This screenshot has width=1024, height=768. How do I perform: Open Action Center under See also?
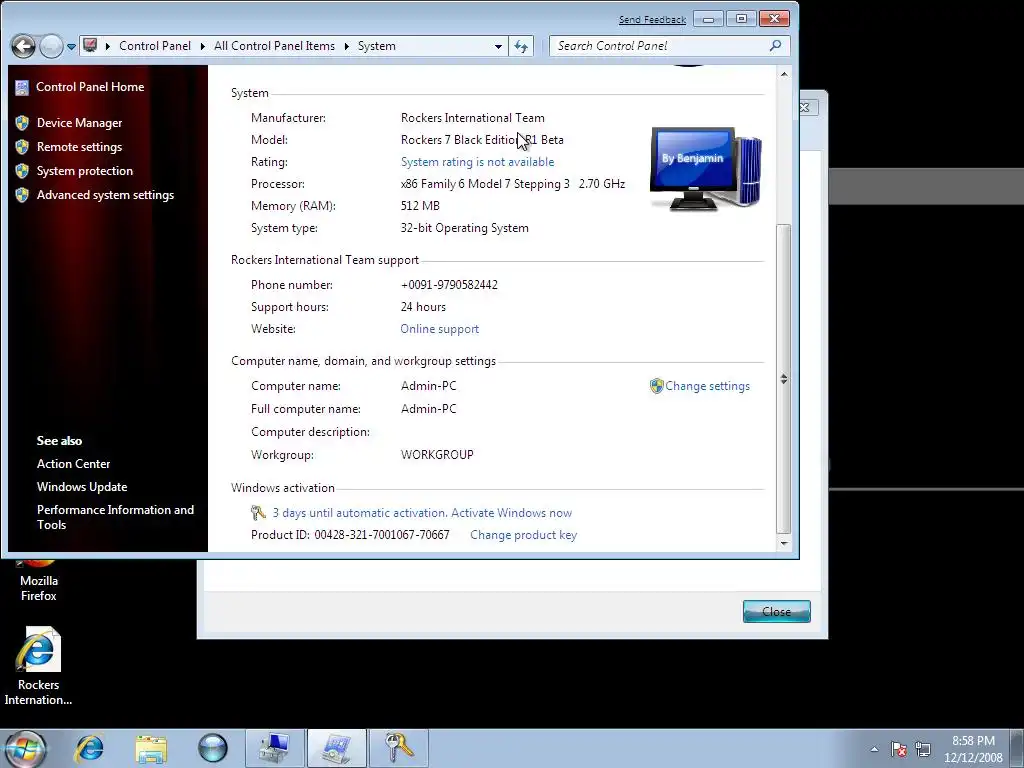pyautogui.click(x=74, y=464)
